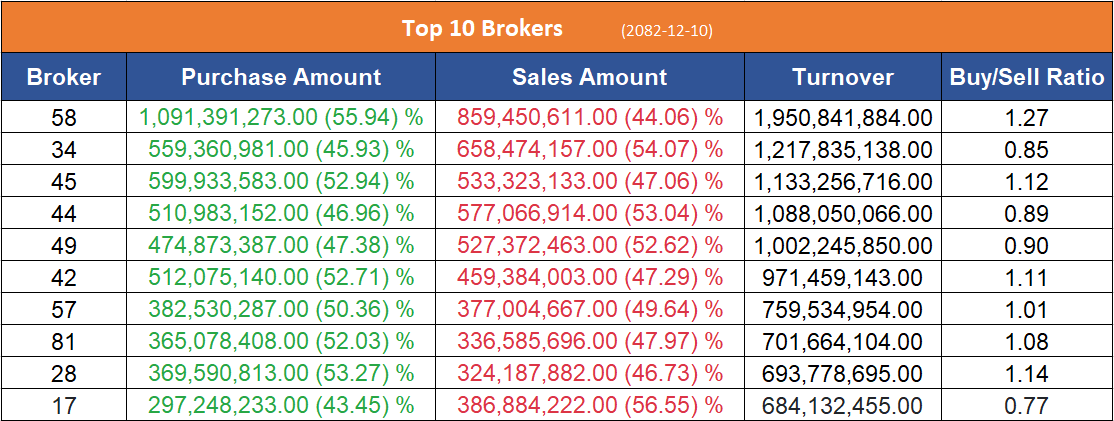Select broker number 34 cell
The image size is (1114, 421).
(63, 150)
